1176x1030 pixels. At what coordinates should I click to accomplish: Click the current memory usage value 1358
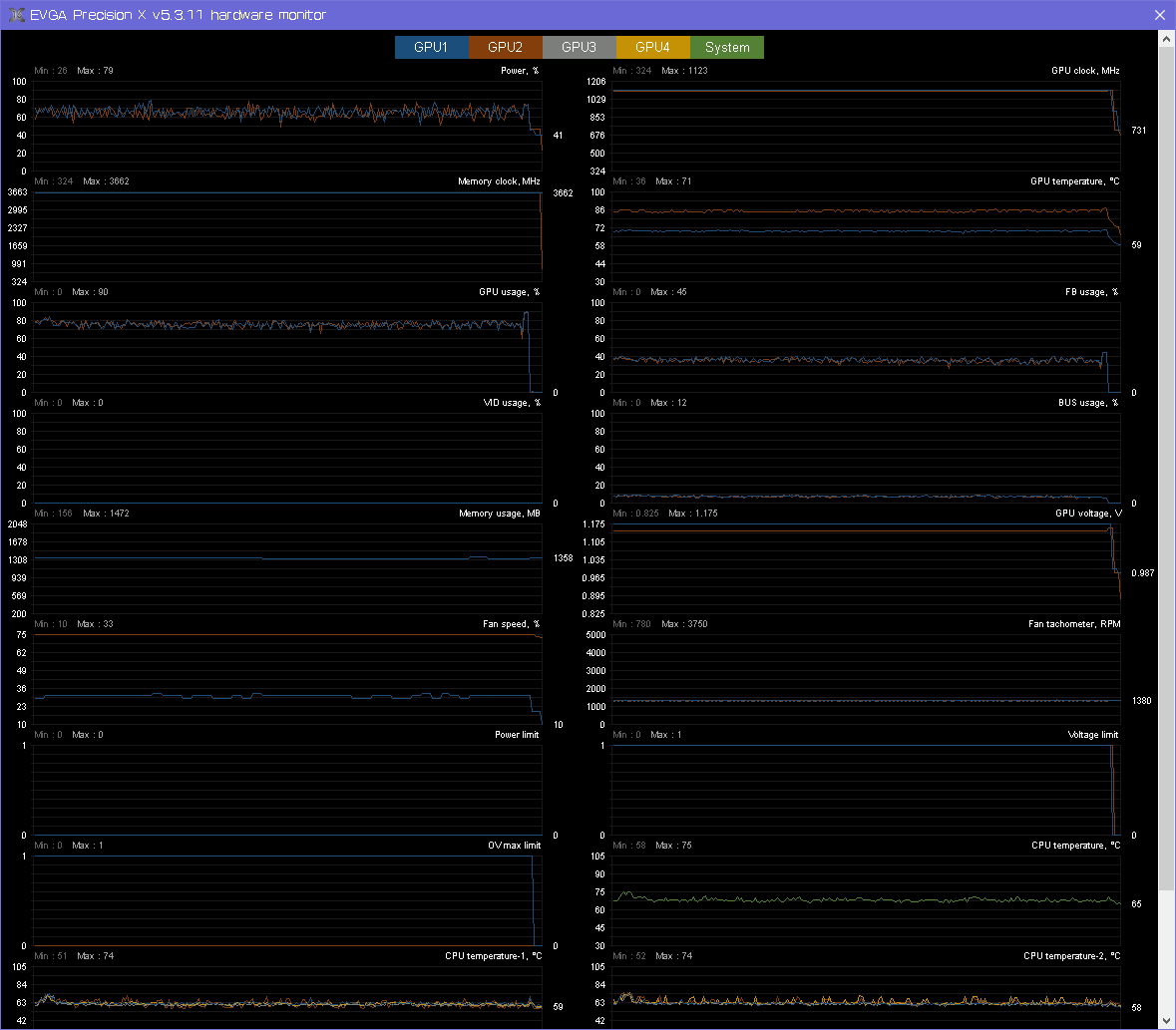[564, 558]
